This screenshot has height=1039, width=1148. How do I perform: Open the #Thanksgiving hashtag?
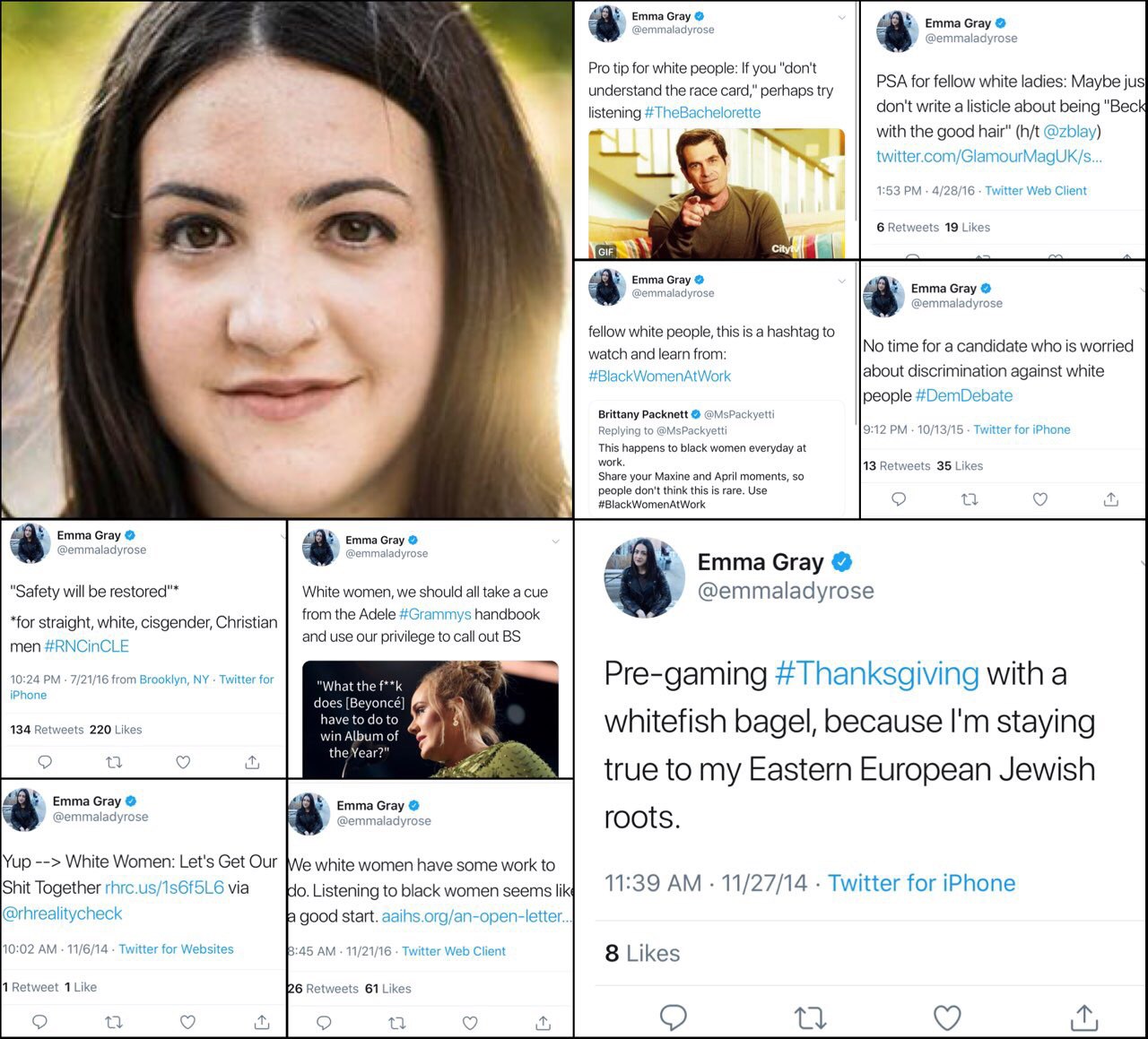click(x=876, y=673)
